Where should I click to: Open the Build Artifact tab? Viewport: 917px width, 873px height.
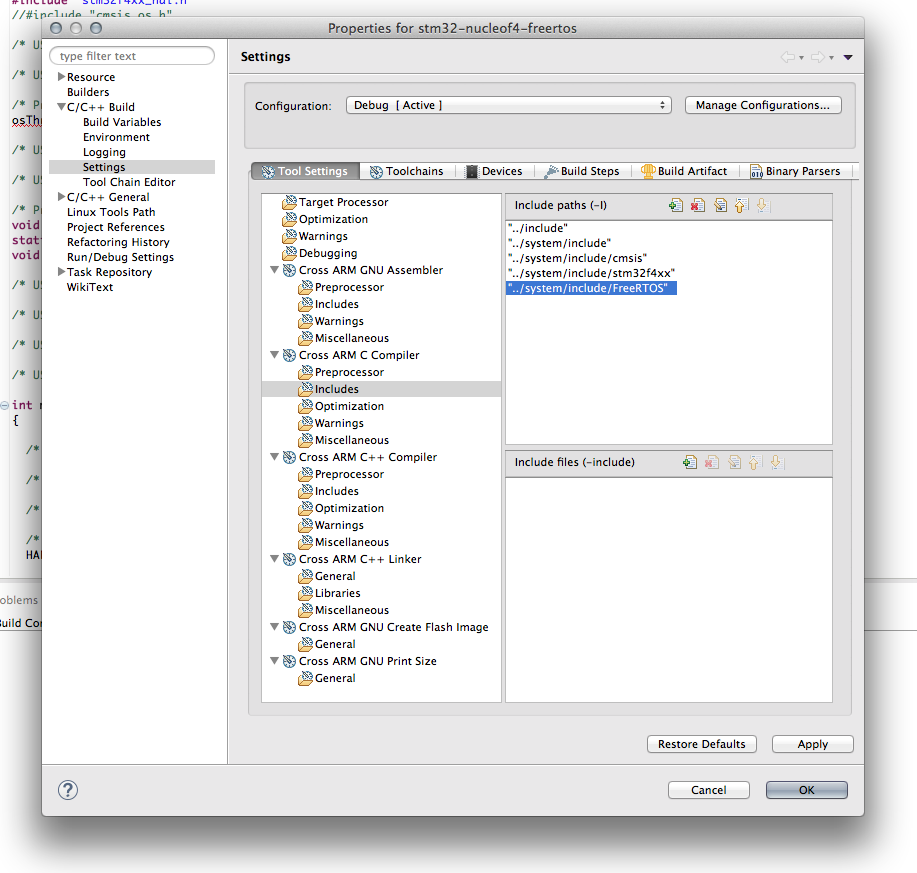point(684,171)
